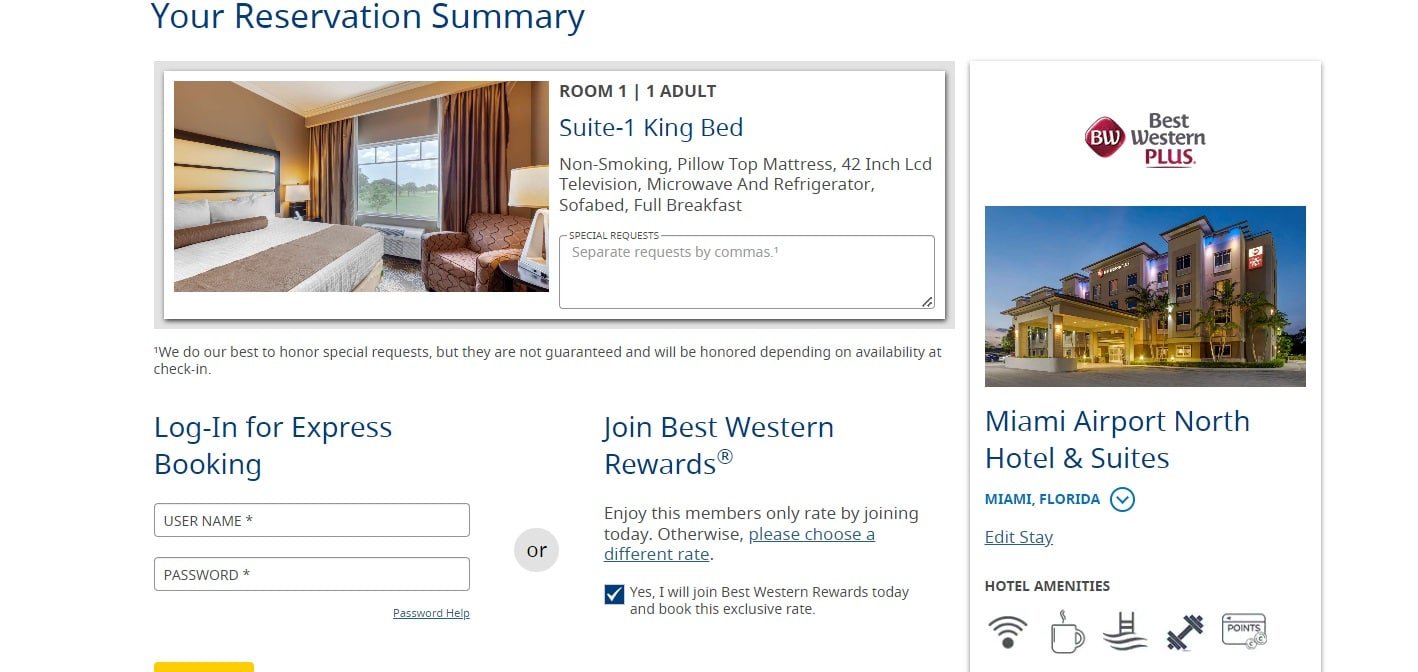This screenshot has width=1418, height=672.
Task: Click the Miami Airport North Hotel & Suites name
Action: 1117,439
